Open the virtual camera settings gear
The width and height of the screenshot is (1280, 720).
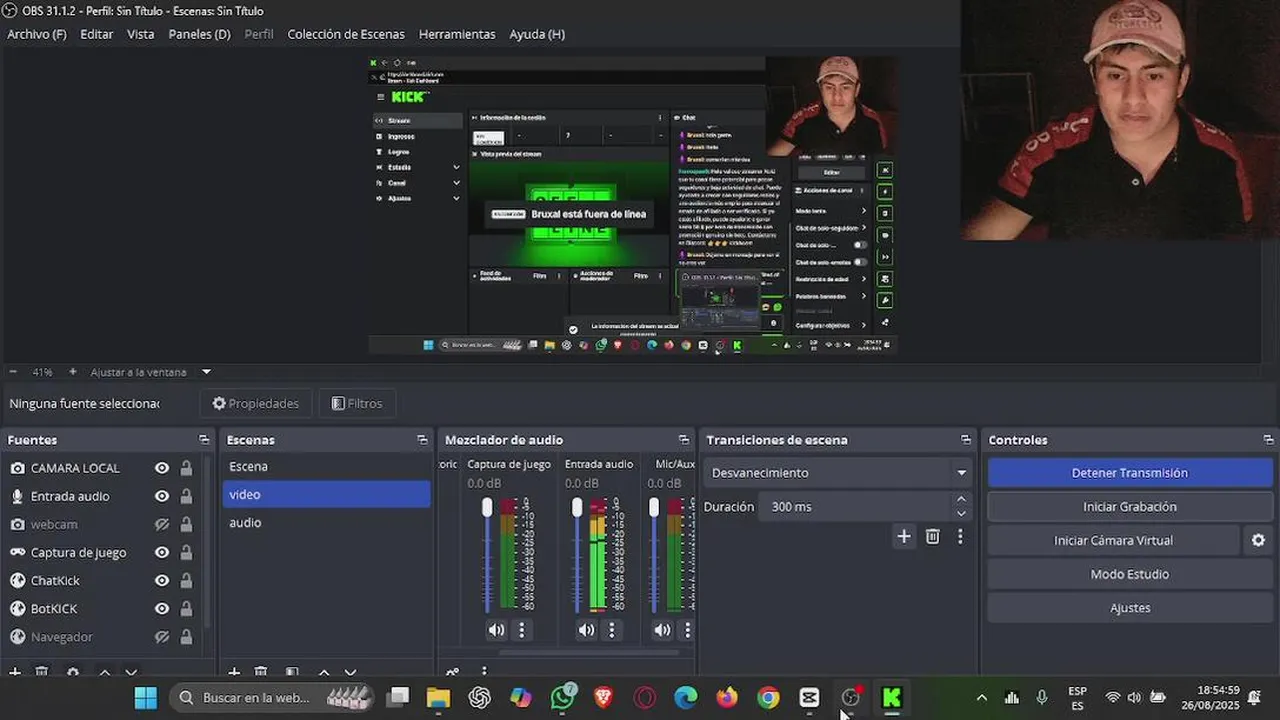(x=1258, y=540)
